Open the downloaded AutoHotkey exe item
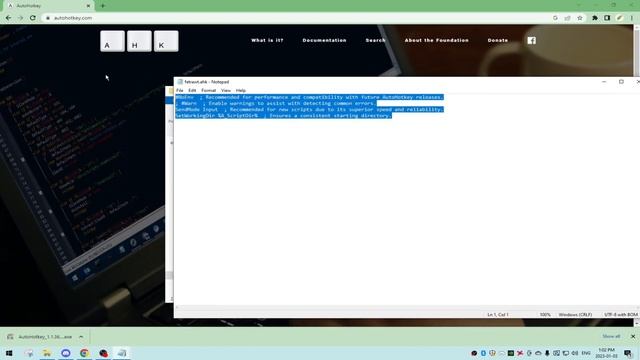This screenshot has height=360, width=640. [x=40, y=337]
